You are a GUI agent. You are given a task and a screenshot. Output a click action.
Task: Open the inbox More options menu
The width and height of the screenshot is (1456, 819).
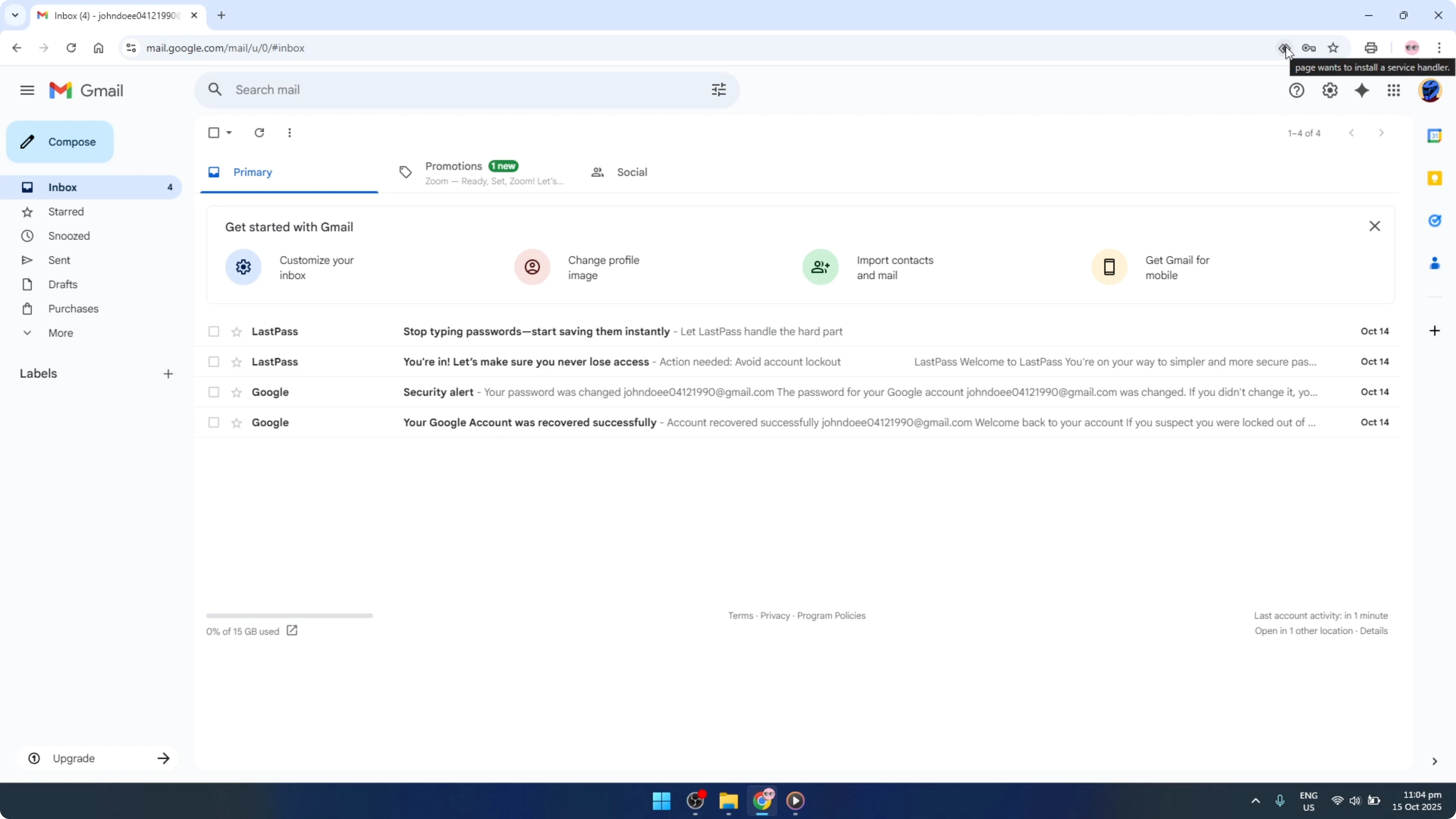click(x=289, y=133)
